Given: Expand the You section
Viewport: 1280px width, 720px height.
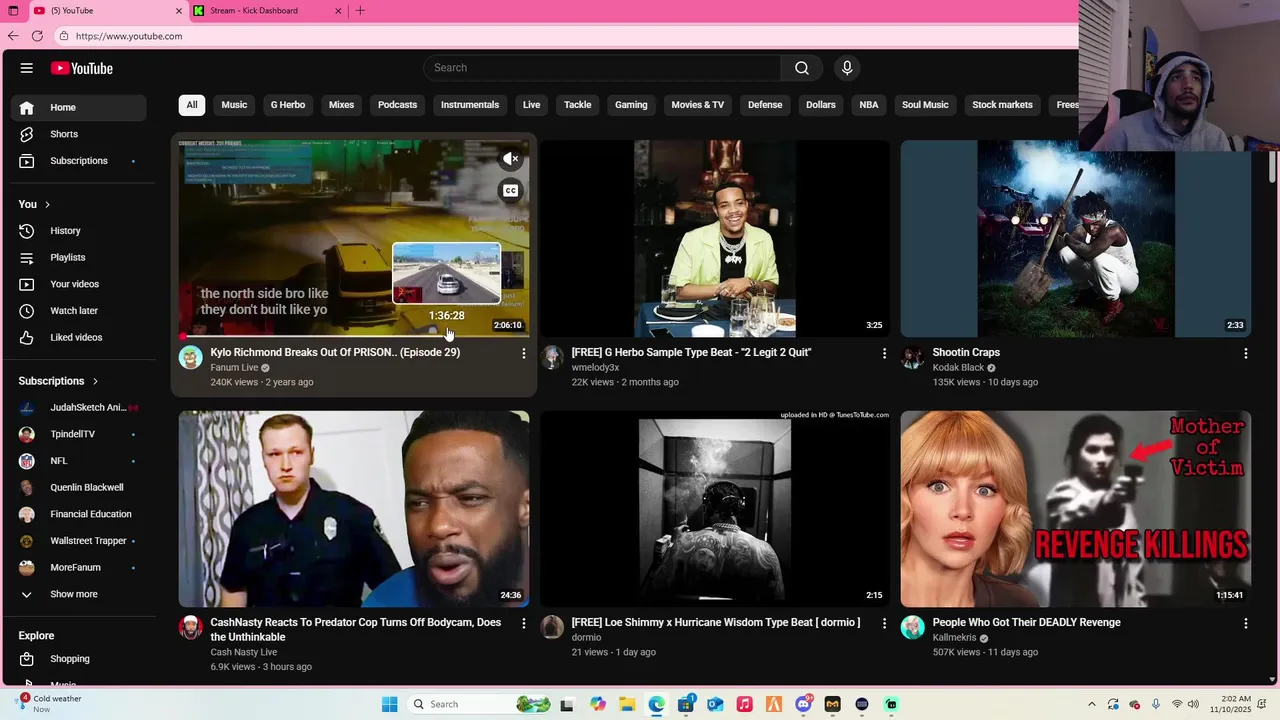Looking at the screenshot, I should [x=34, y=204].
